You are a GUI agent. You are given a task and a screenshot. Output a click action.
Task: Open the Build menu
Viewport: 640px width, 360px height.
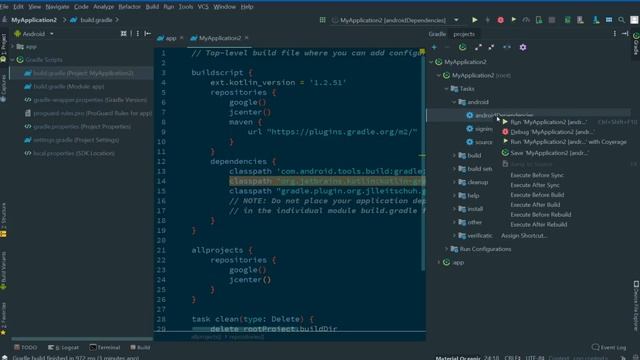click(152, 7)
